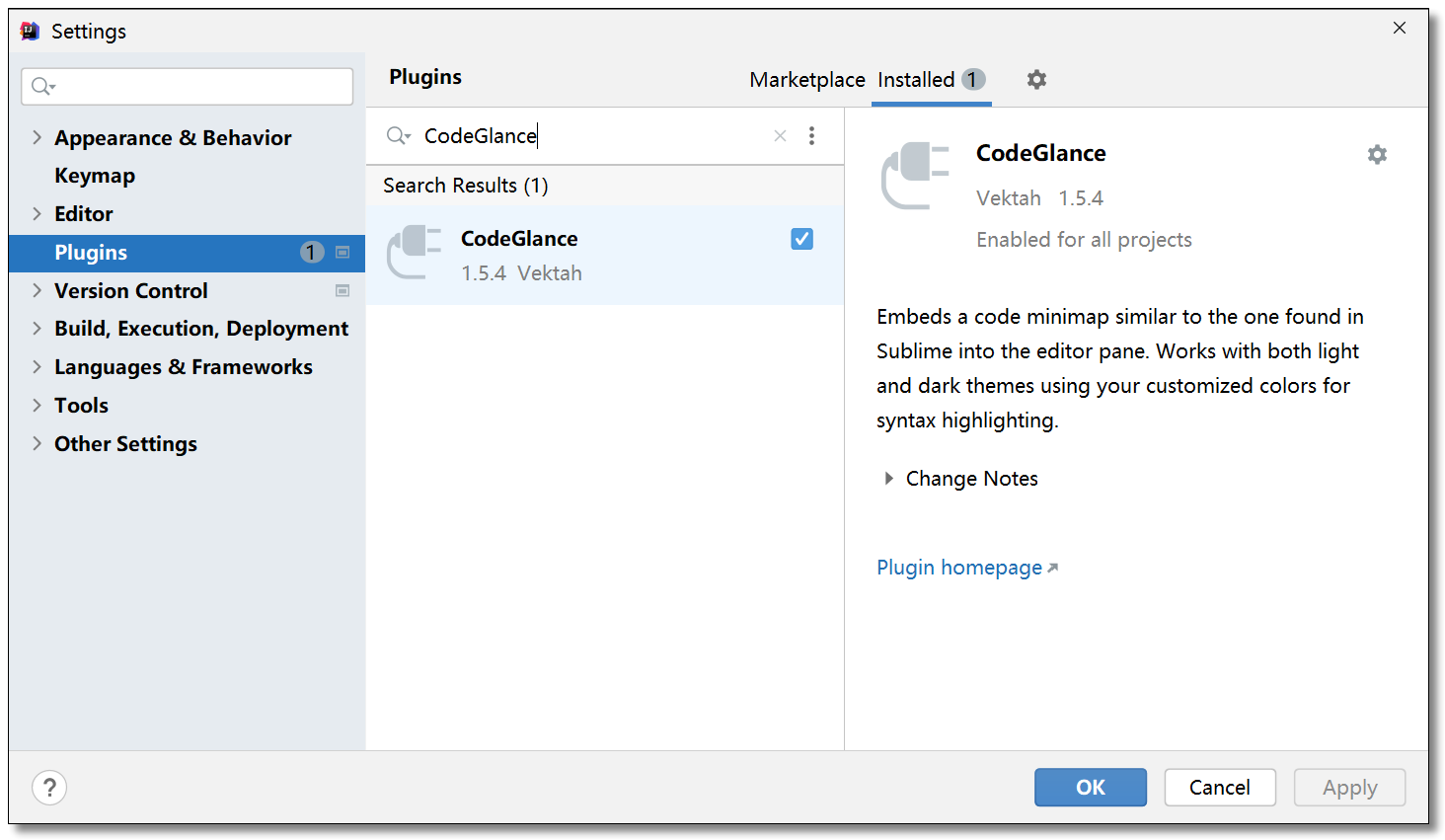Viewport: 1445px width, 840px height.
Task: Select Build, Execution, Deployment label
Action: (x=201, y=329)
